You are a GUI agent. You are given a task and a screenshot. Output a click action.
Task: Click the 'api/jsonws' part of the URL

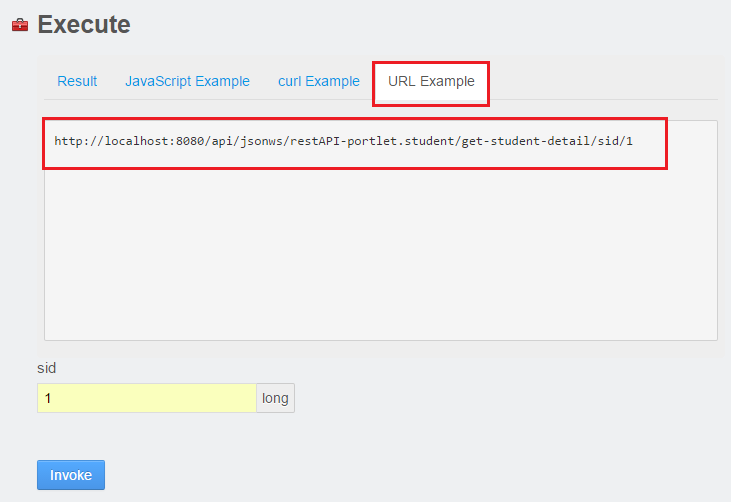pos(247,141)
